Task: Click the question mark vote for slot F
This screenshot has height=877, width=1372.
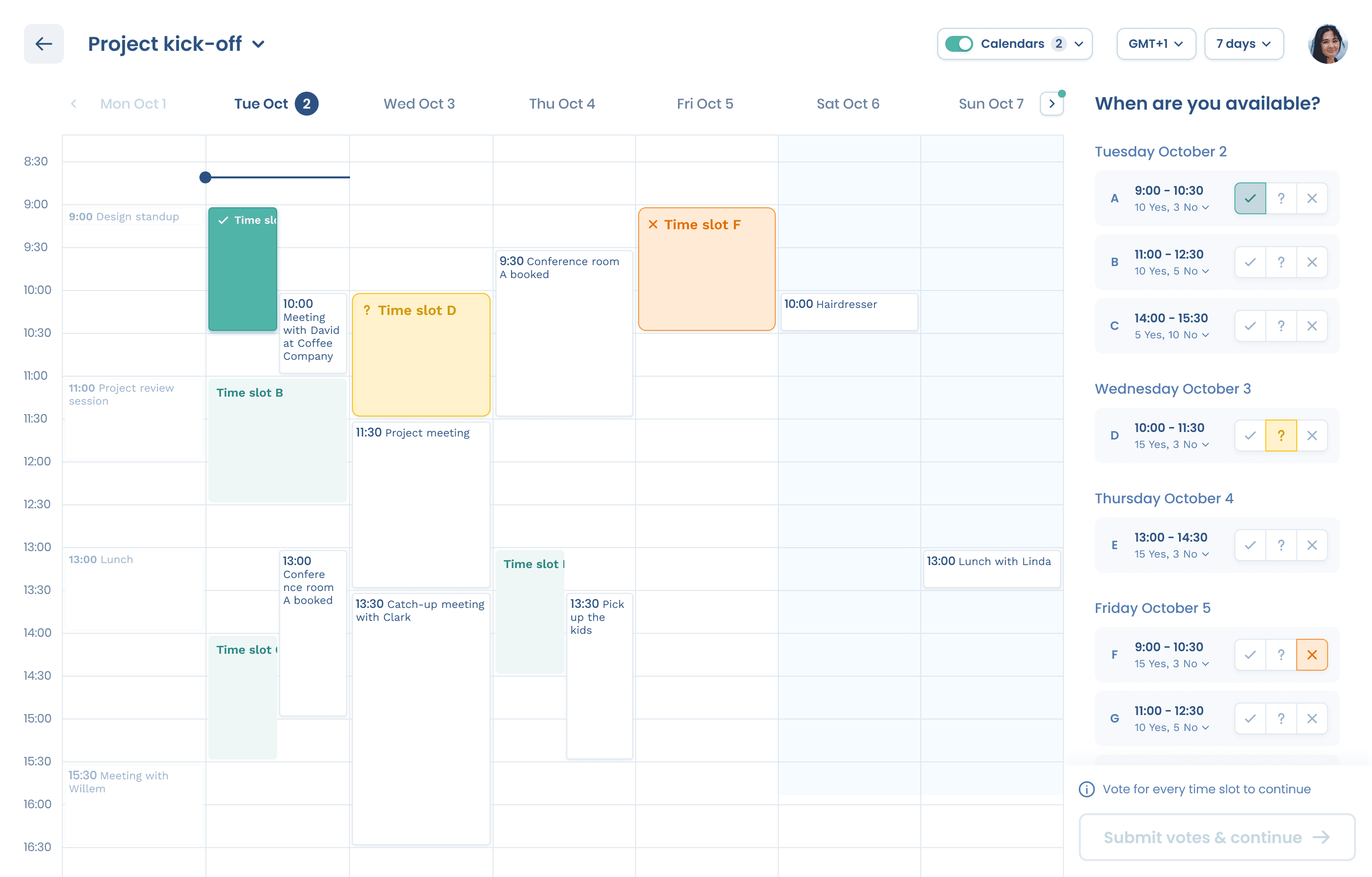Action: click(x=1281, y=654)
